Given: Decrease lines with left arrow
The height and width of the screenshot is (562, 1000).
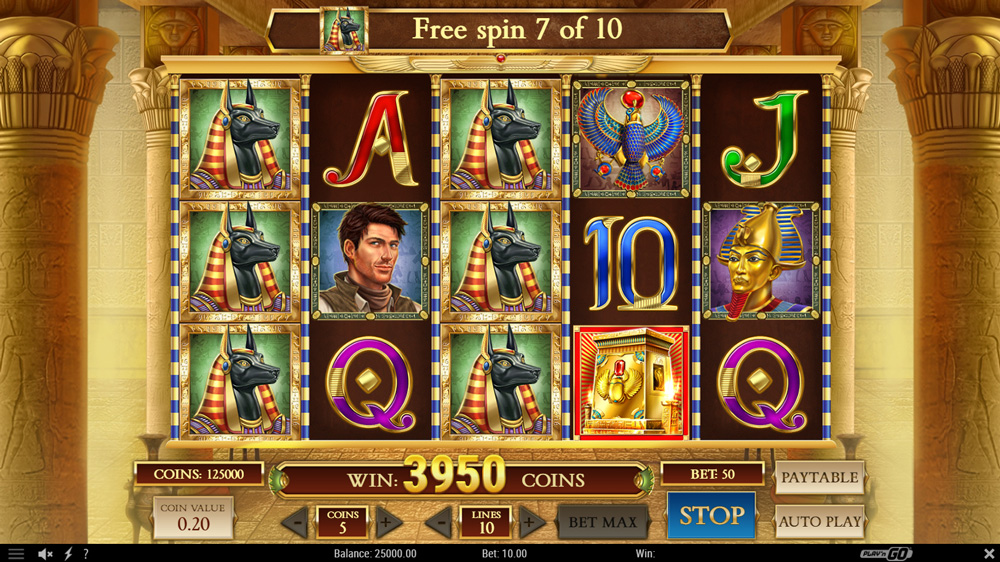Looking at the screenshot, I should click(x=440, y=522).
